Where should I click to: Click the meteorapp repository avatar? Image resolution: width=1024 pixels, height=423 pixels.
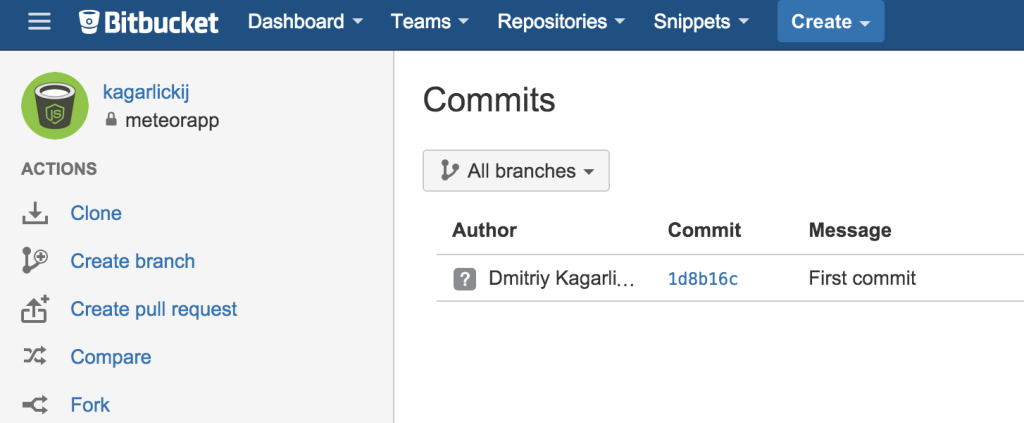[x=55, y=106]
